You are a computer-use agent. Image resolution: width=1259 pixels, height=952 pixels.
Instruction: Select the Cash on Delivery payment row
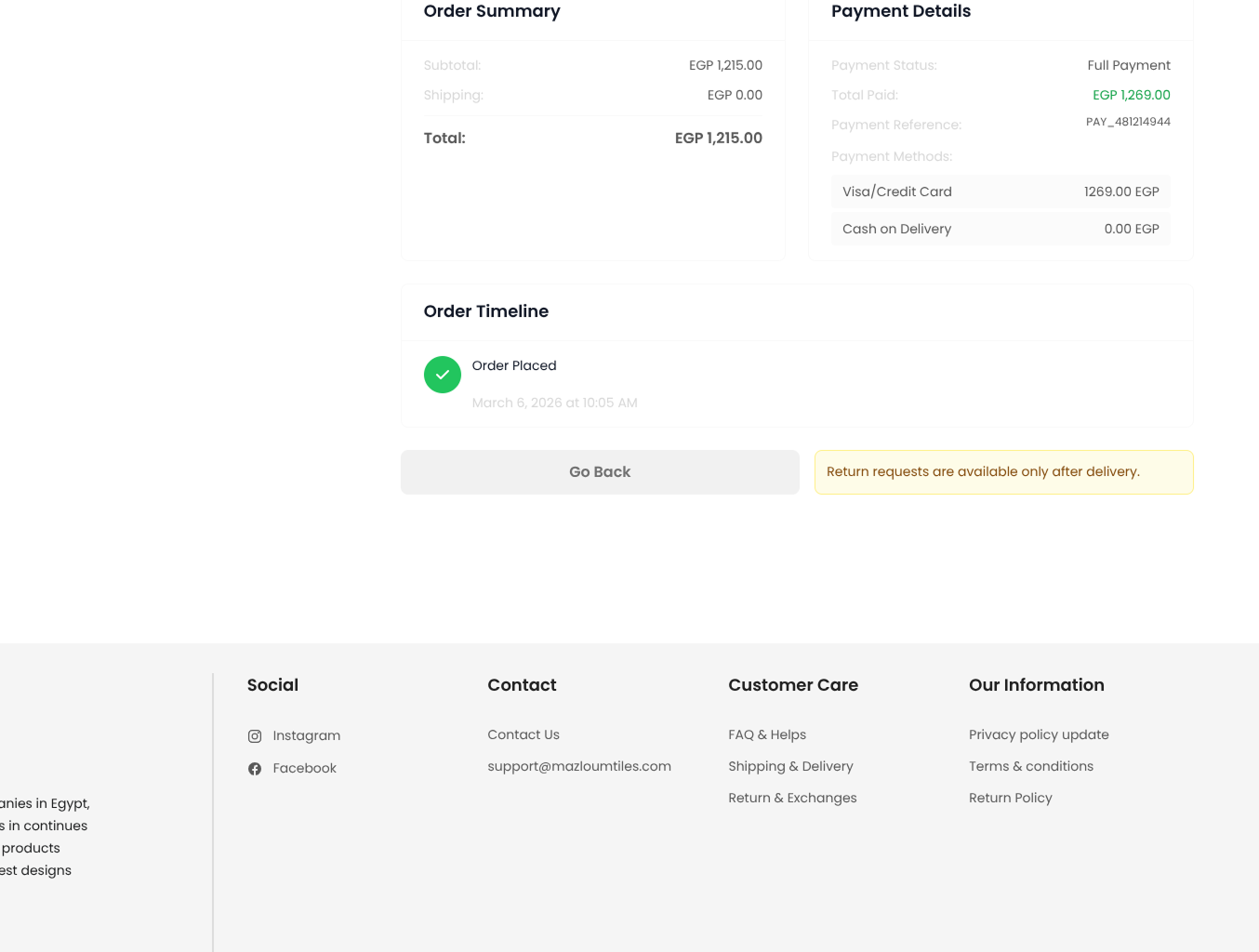[1001, 229]
